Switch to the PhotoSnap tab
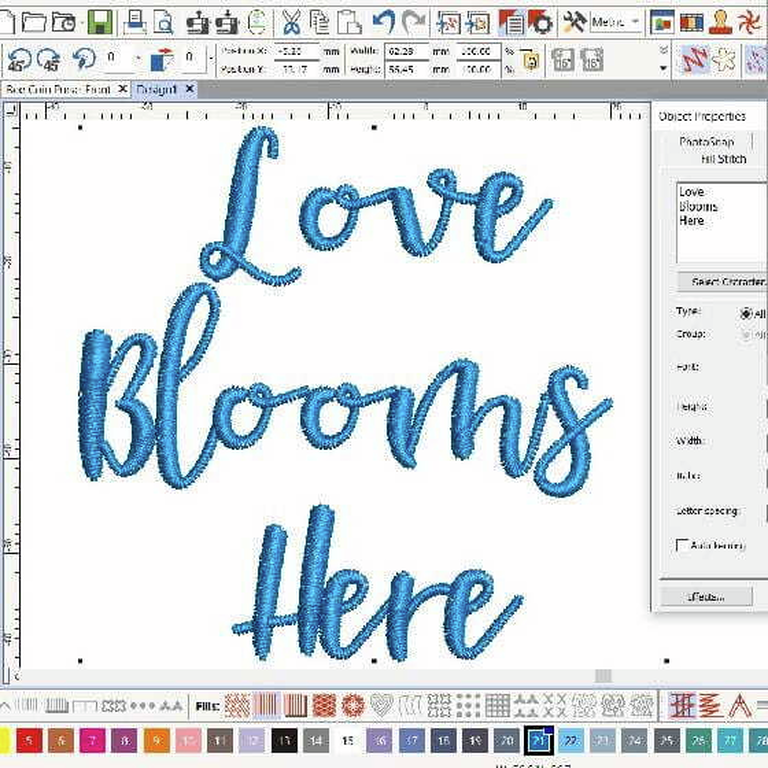 706,142
